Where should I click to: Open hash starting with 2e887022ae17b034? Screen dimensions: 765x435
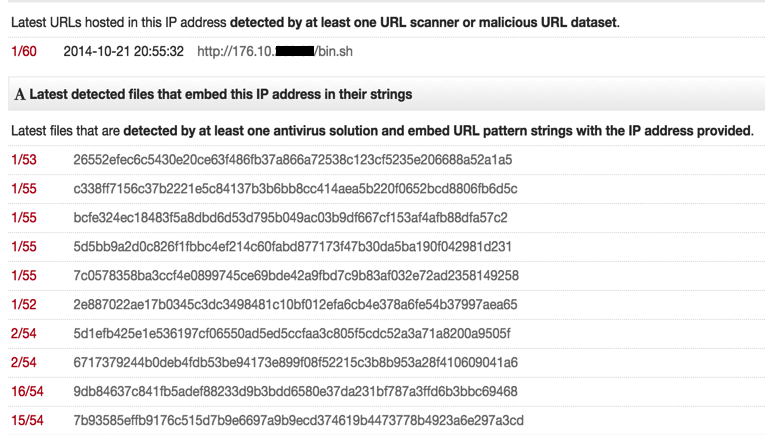(x=295, y=305)
